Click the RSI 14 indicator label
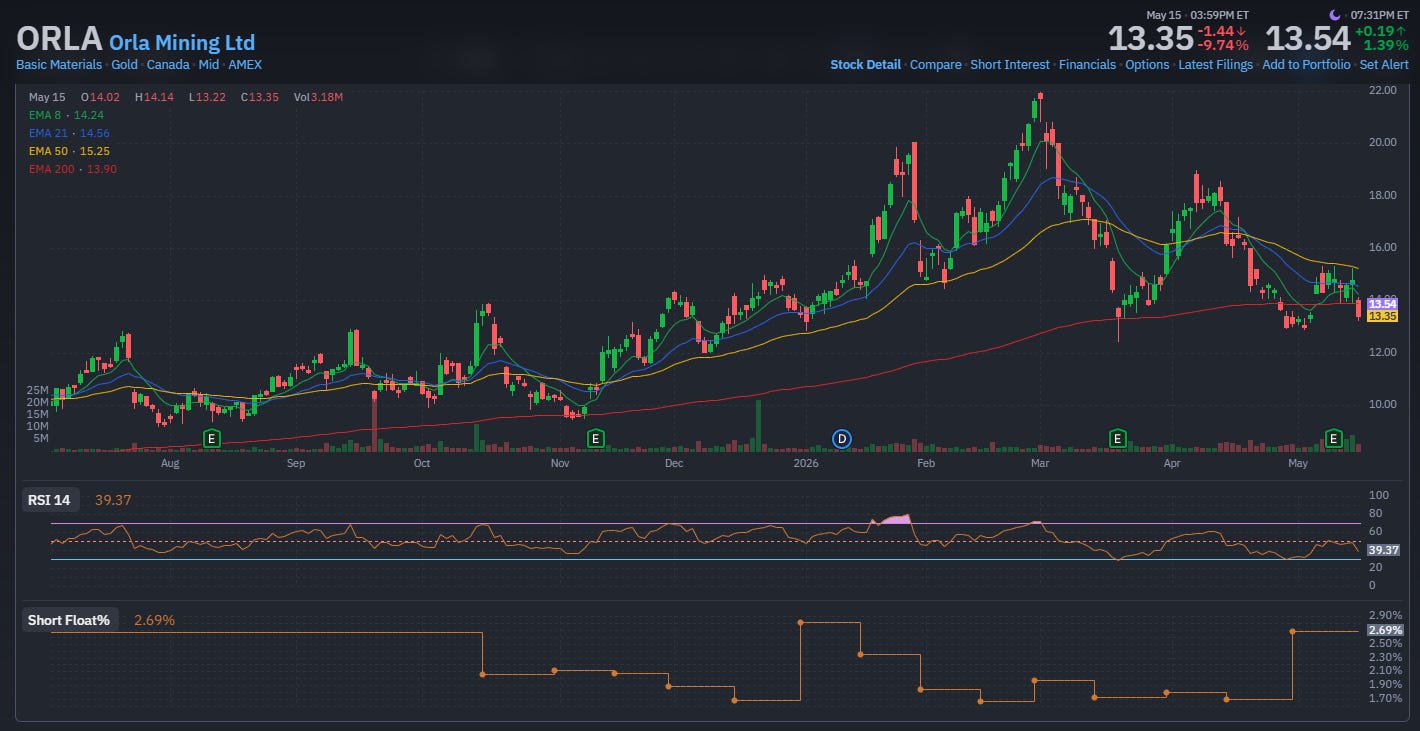 click(x=49, y=500)
